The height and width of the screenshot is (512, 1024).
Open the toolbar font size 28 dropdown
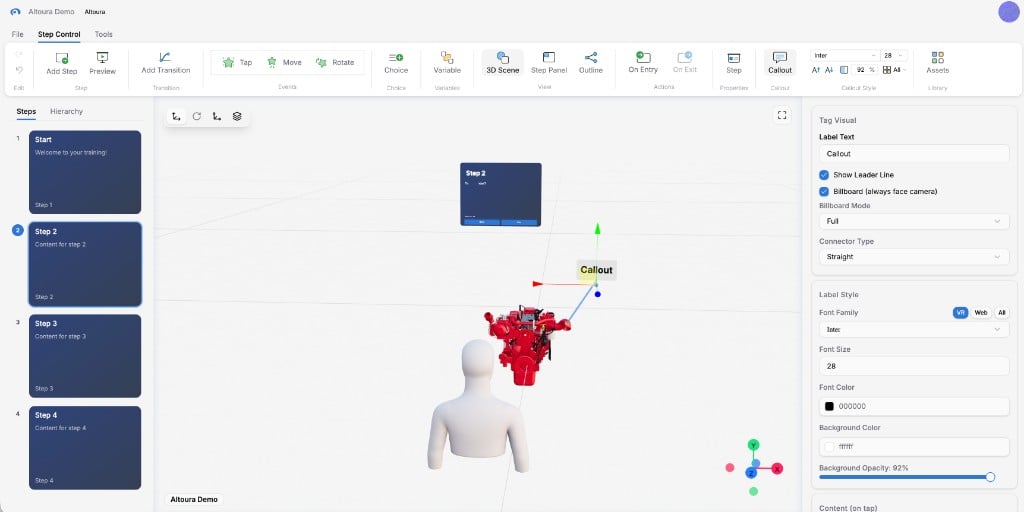(x=893, y=56)
